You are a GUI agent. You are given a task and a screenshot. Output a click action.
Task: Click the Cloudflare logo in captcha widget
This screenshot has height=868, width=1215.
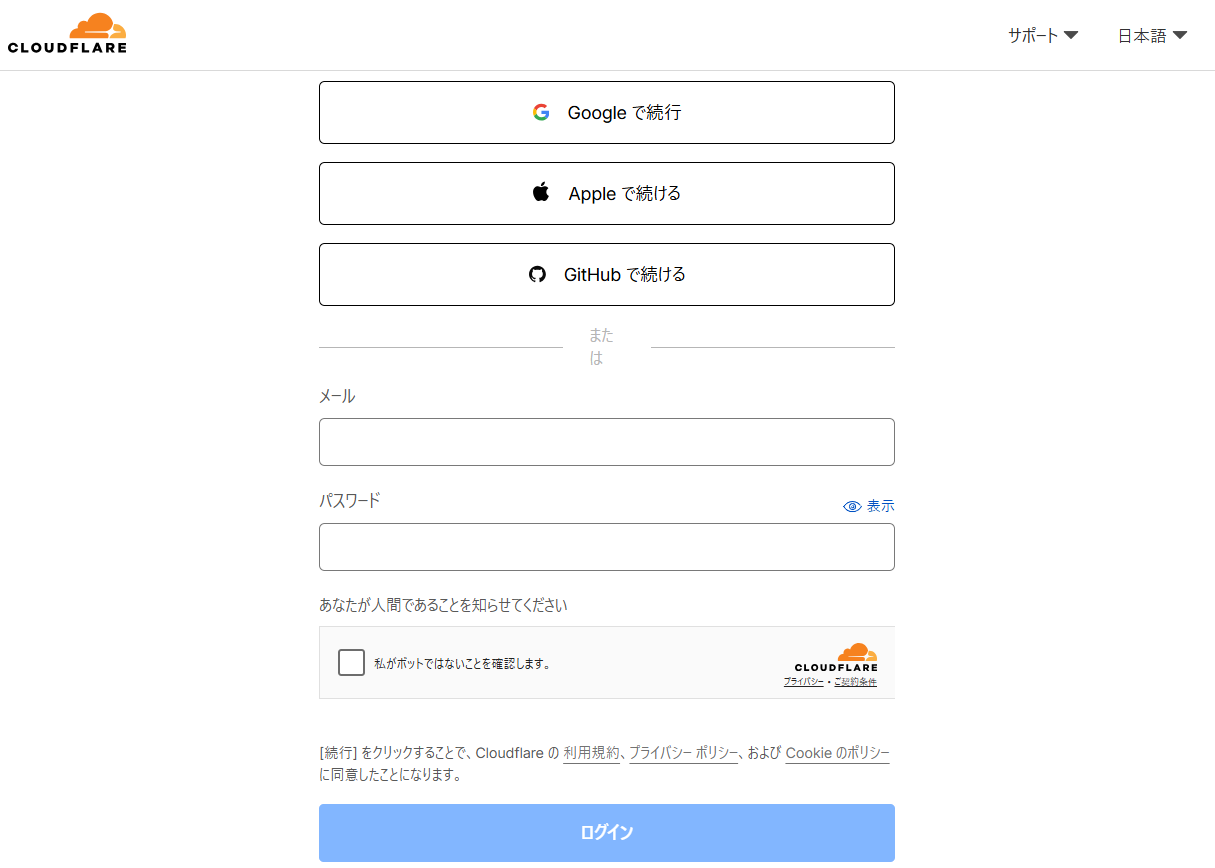coord(837,658)
